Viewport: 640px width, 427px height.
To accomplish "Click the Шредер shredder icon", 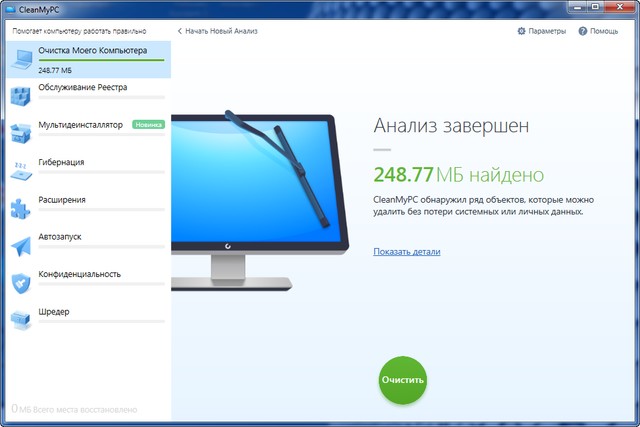I will click(x=20, y=320).
